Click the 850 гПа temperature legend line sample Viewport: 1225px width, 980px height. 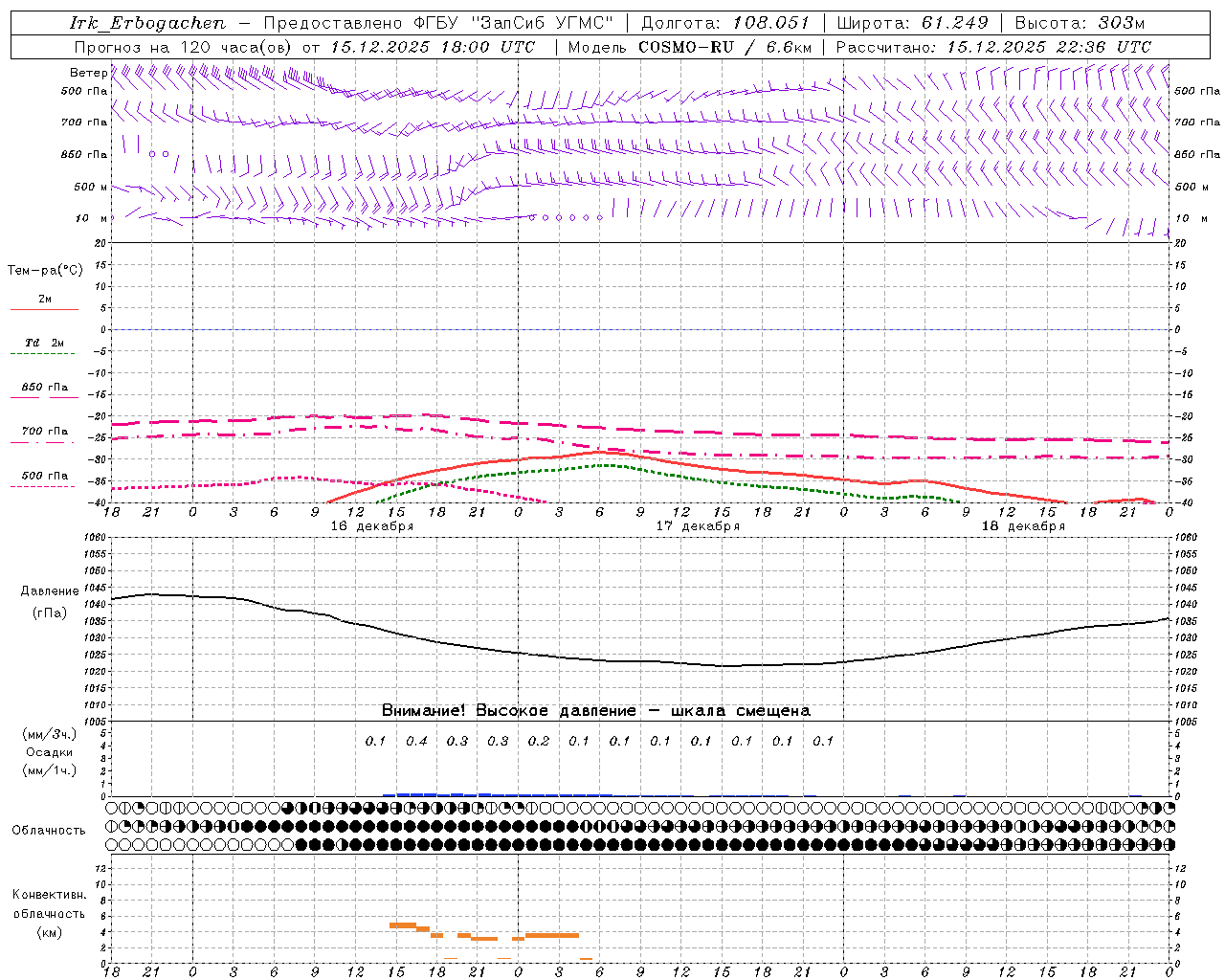click(44, 397)
